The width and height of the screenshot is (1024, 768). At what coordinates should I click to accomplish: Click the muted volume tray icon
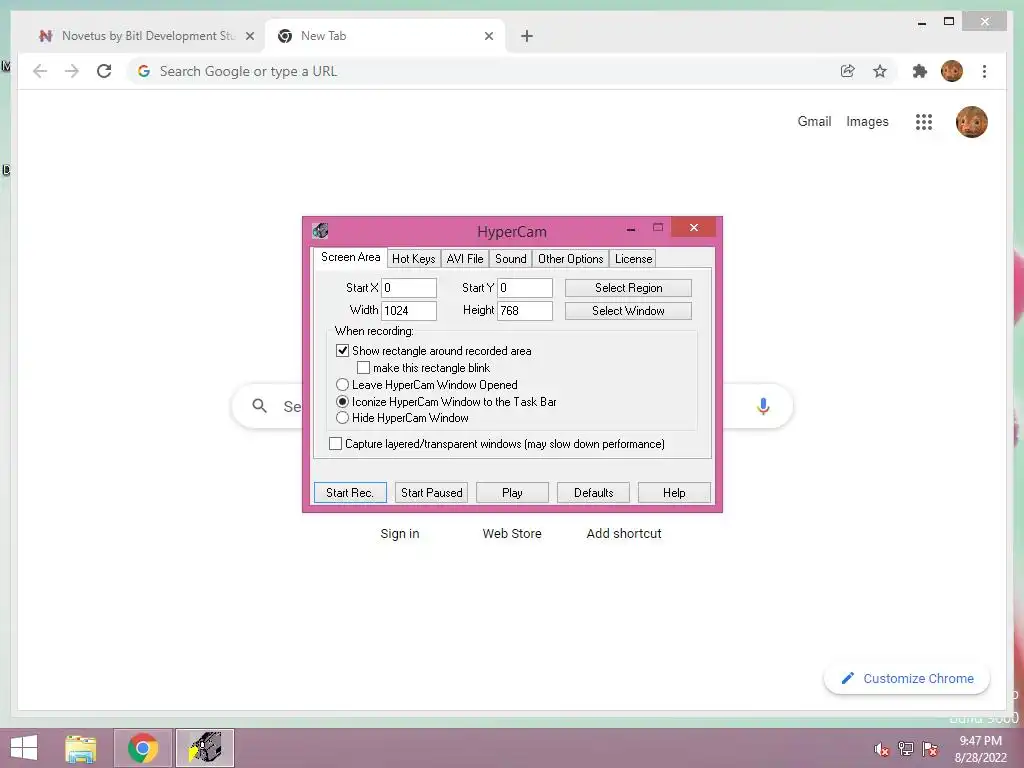click(x=881, y=749)
